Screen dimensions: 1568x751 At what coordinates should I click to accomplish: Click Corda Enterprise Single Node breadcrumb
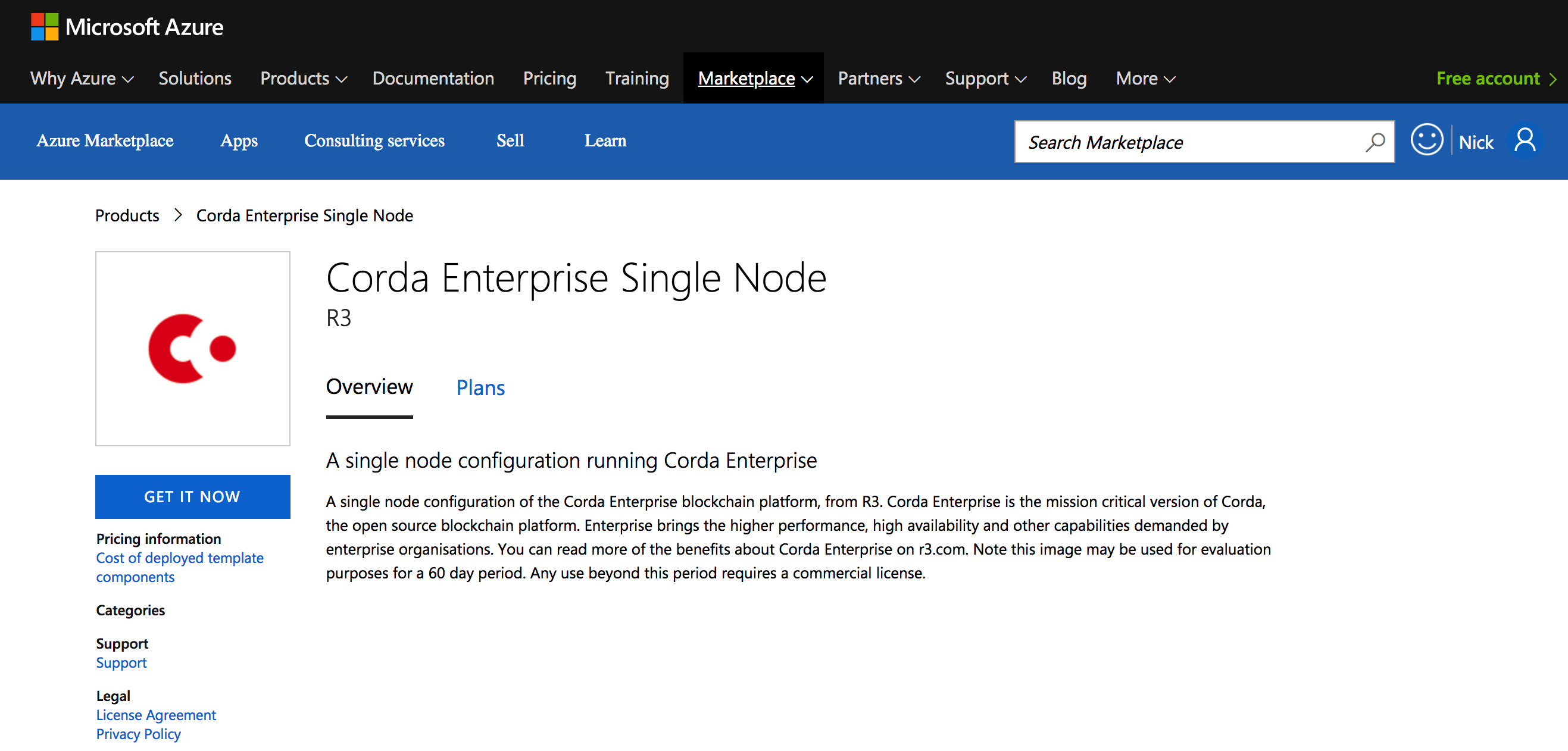(304, 215)
